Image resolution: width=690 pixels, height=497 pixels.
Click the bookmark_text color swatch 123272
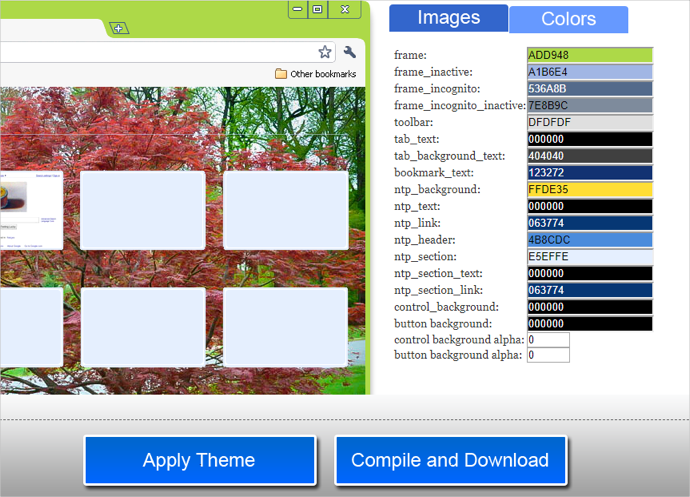pyautogui.click(x=589, y=172)
